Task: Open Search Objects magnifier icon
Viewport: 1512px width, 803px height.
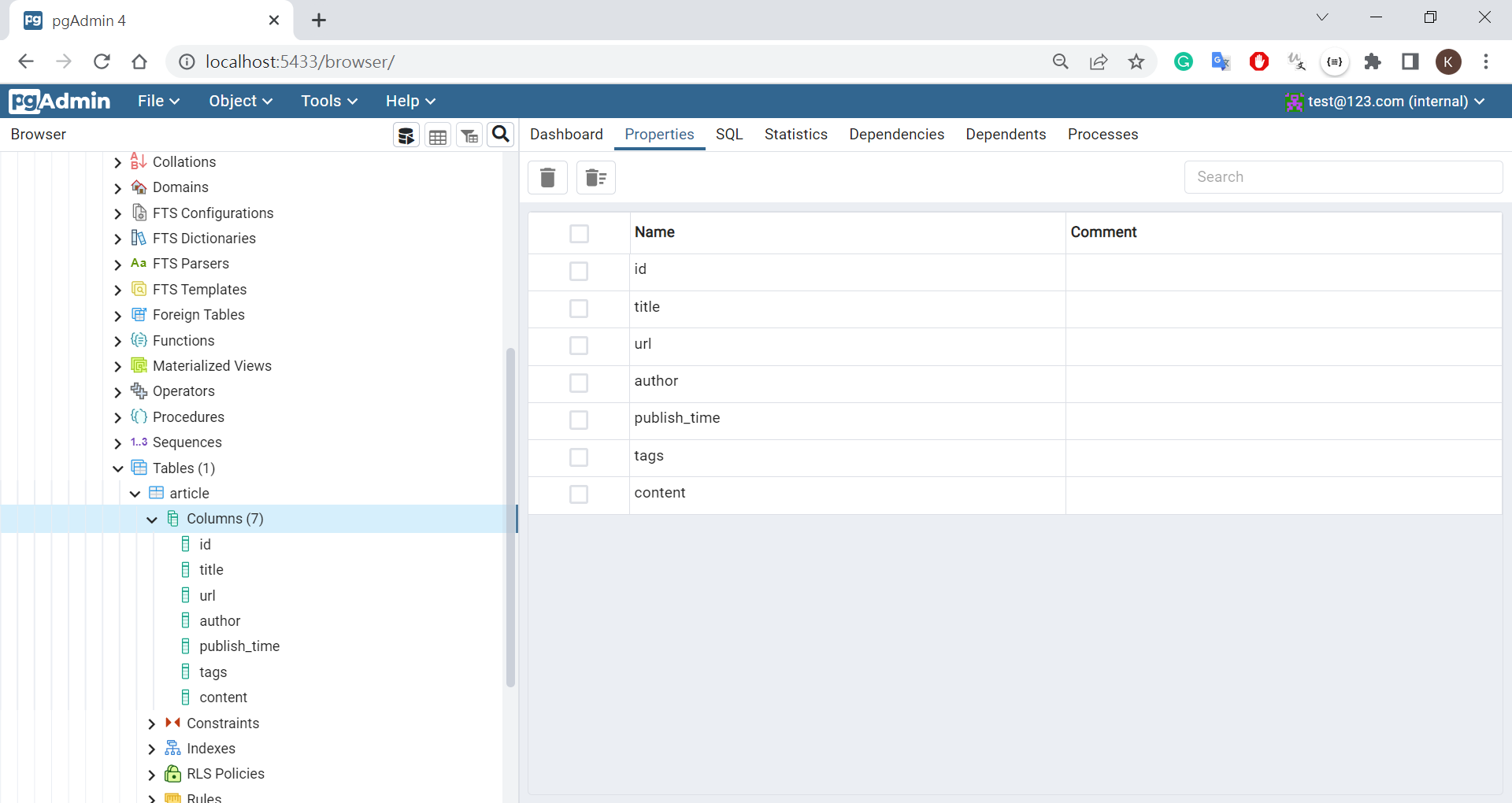Action: point(501,135)
